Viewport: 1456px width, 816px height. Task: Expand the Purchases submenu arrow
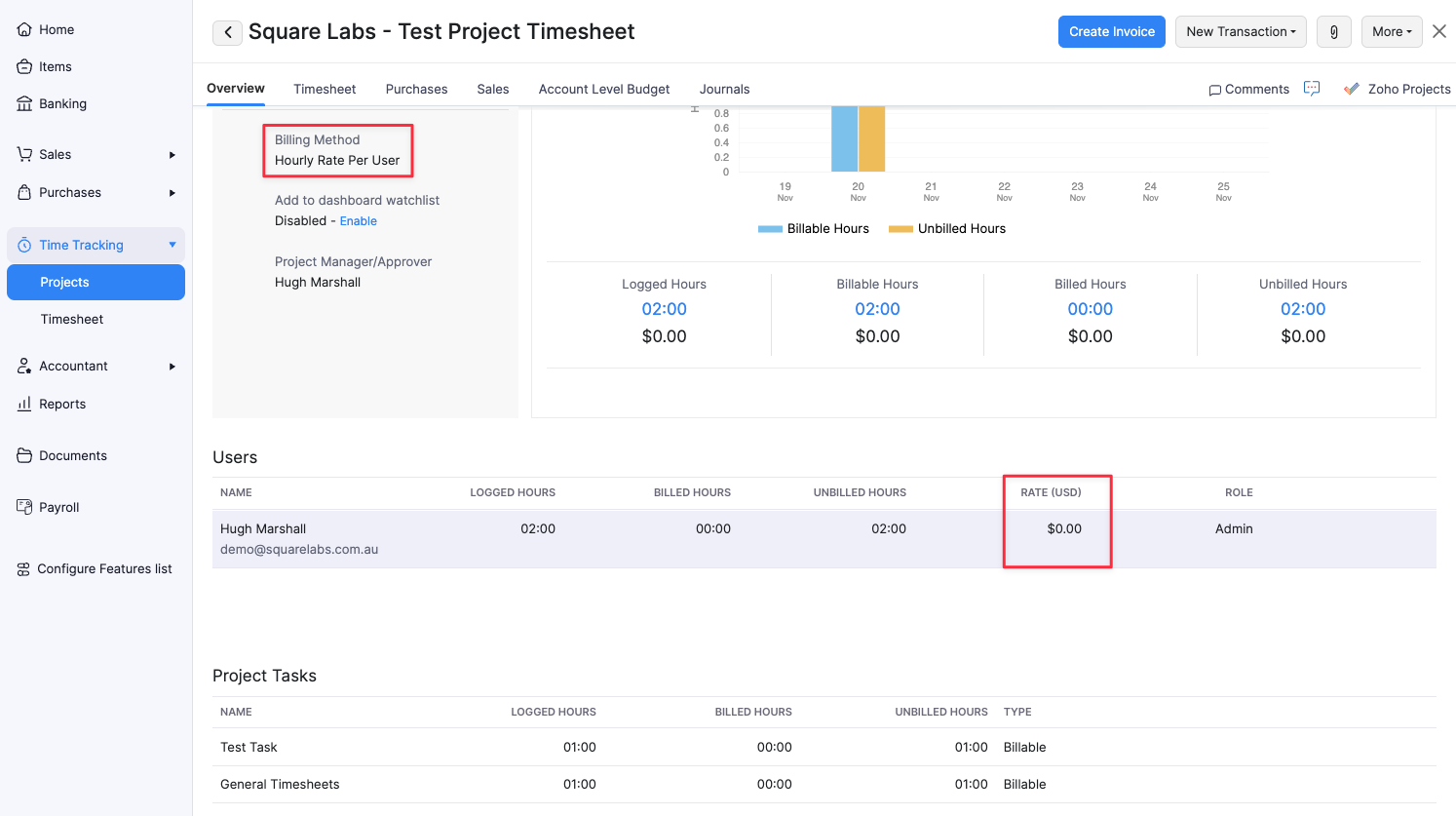pyautogui.click(x=172, y=193)
